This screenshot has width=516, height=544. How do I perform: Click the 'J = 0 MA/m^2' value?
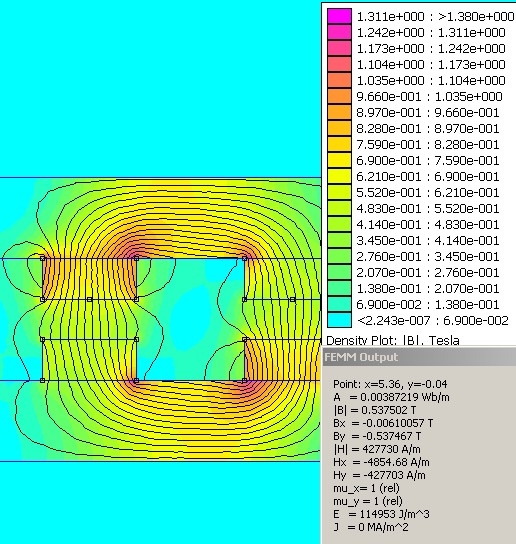(x=371, y=527)
